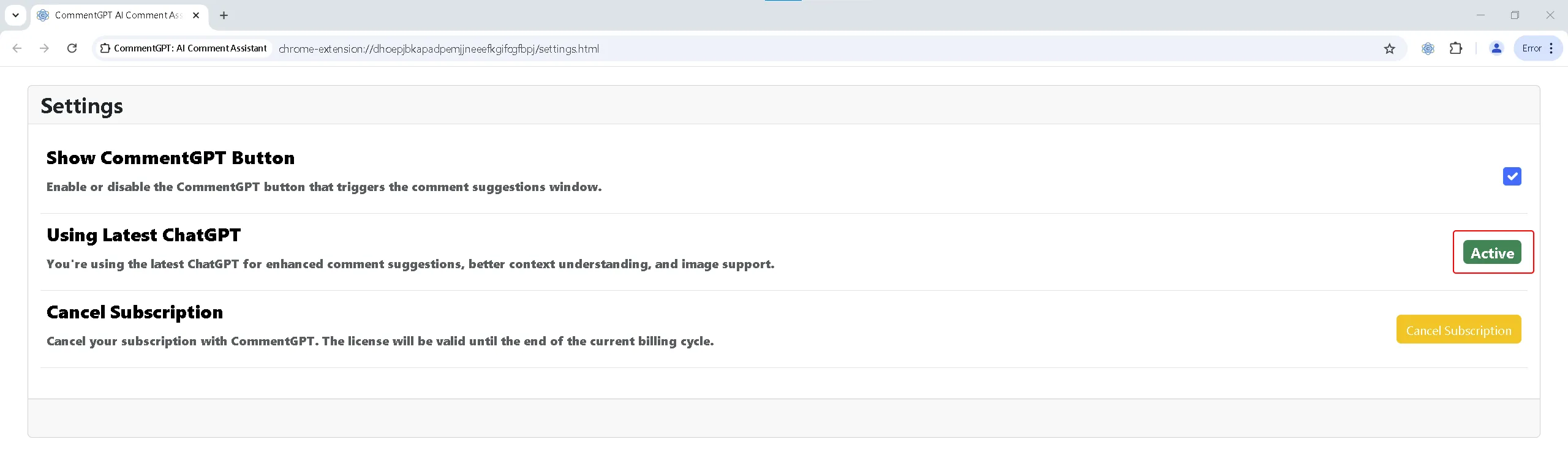The width and height of the screenshot is (1568, 458).
Task: Open a new browser tab
Action: [x=224, y=15]
